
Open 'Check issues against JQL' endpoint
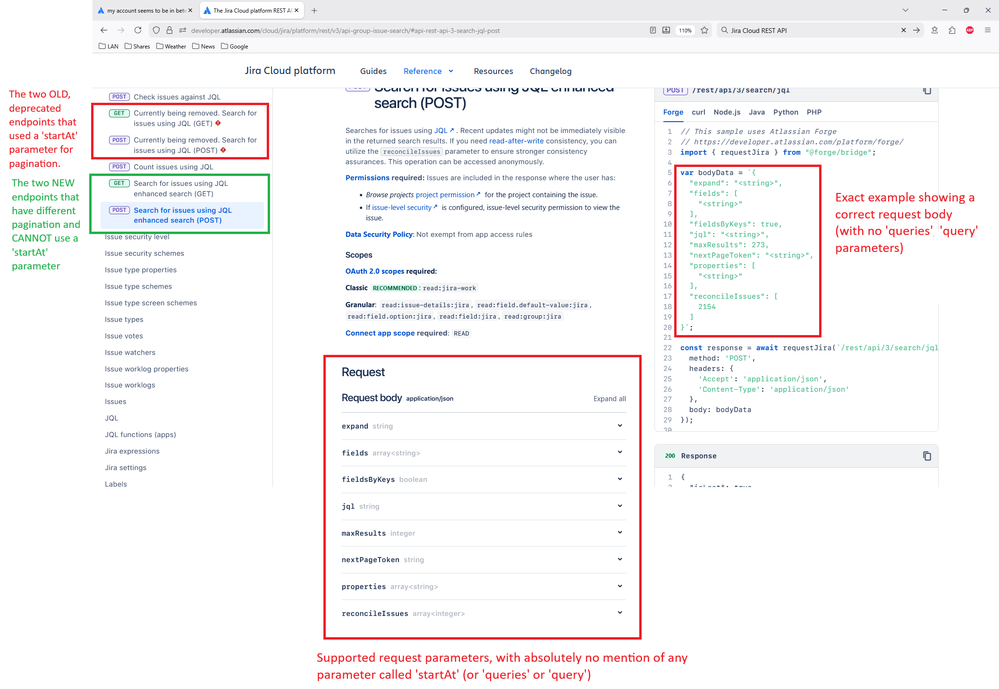click(x=176, y=97)
